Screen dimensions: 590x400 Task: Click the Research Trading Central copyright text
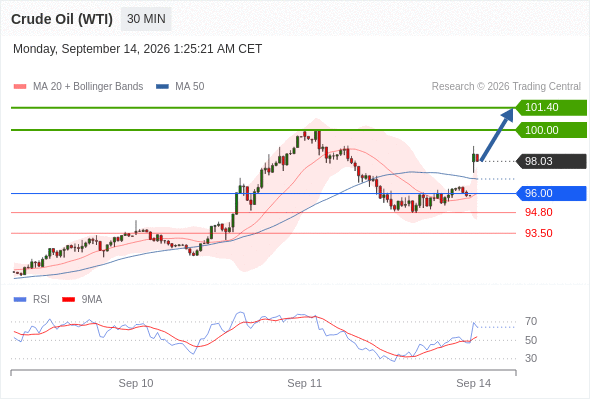[506, 87]
